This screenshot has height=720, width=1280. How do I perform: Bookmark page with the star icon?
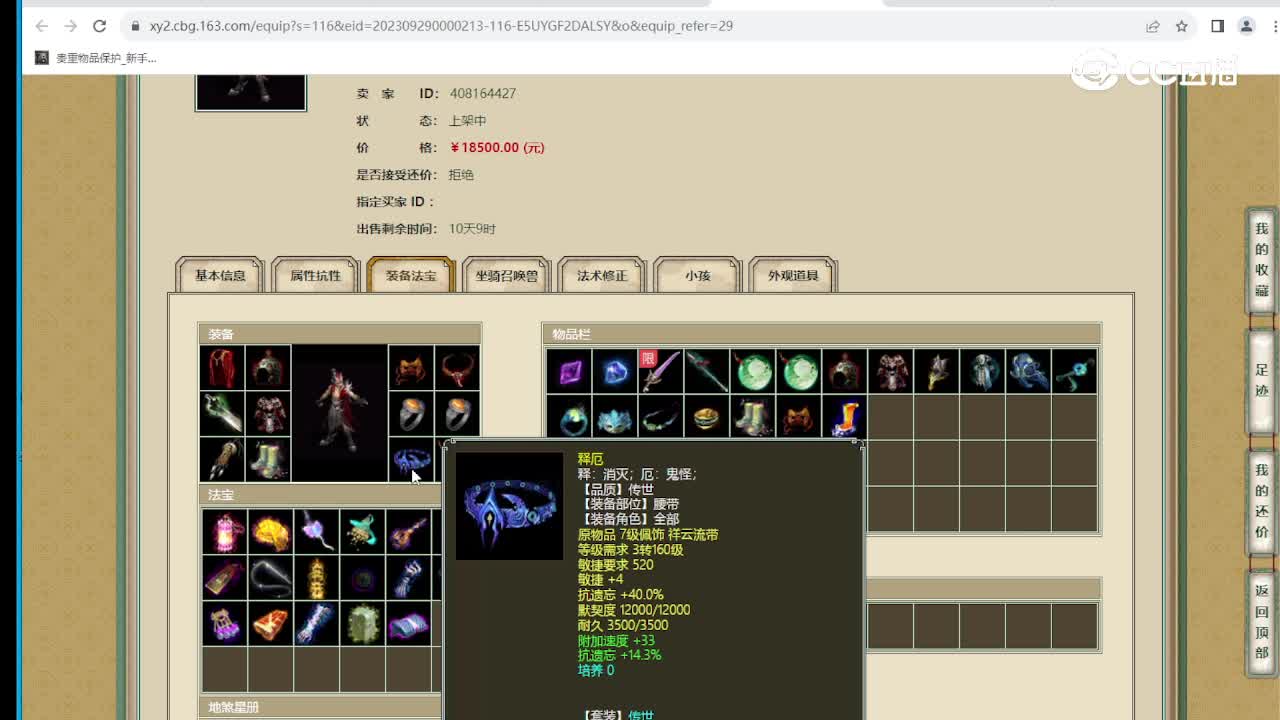[1181, 26]
